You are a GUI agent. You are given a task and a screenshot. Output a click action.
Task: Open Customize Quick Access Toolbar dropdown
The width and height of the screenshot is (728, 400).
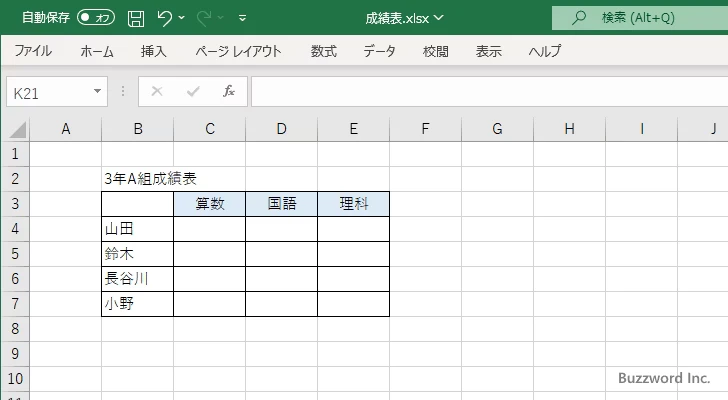[x=243, y=18]
